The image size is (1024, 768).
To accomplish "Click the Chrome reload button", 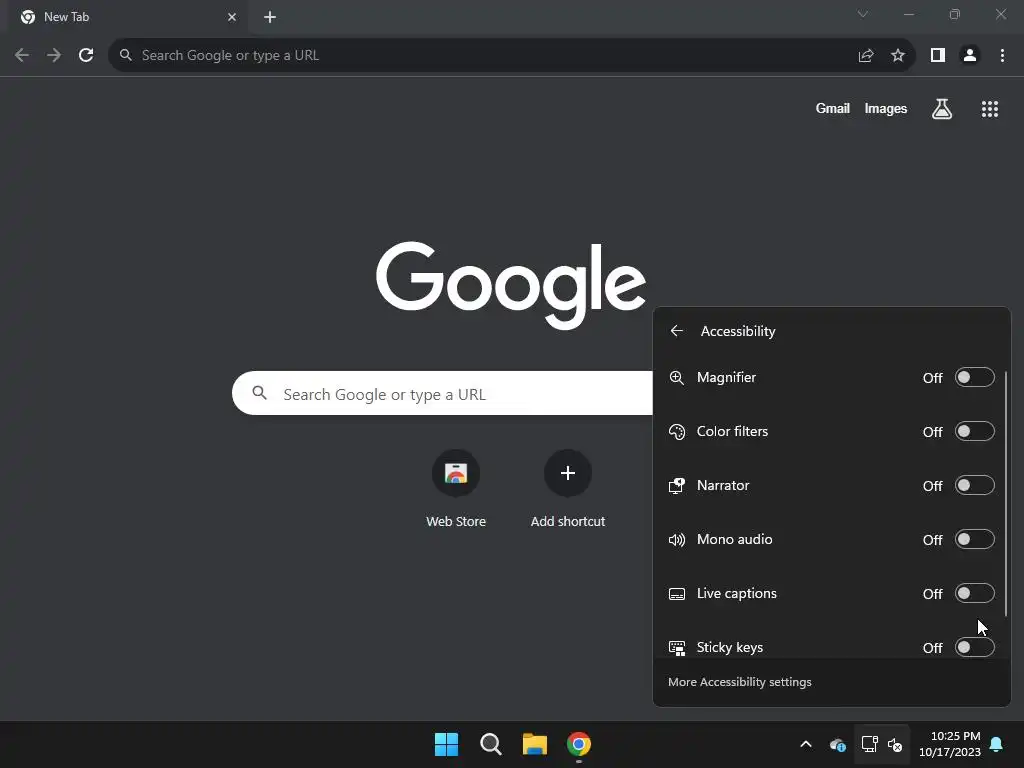I will click(86, 55).
